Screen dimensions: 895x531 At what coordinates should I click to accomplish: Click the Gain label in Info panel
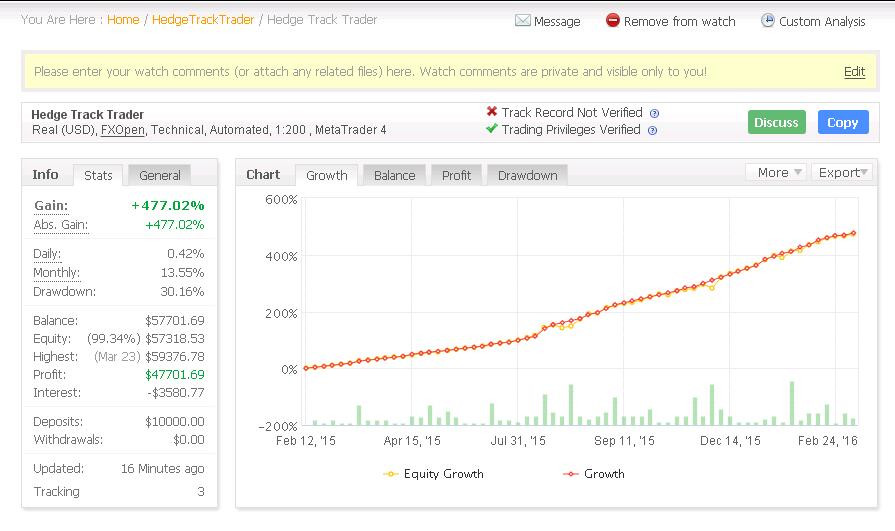pyautogui.click(x=51, y=206)
